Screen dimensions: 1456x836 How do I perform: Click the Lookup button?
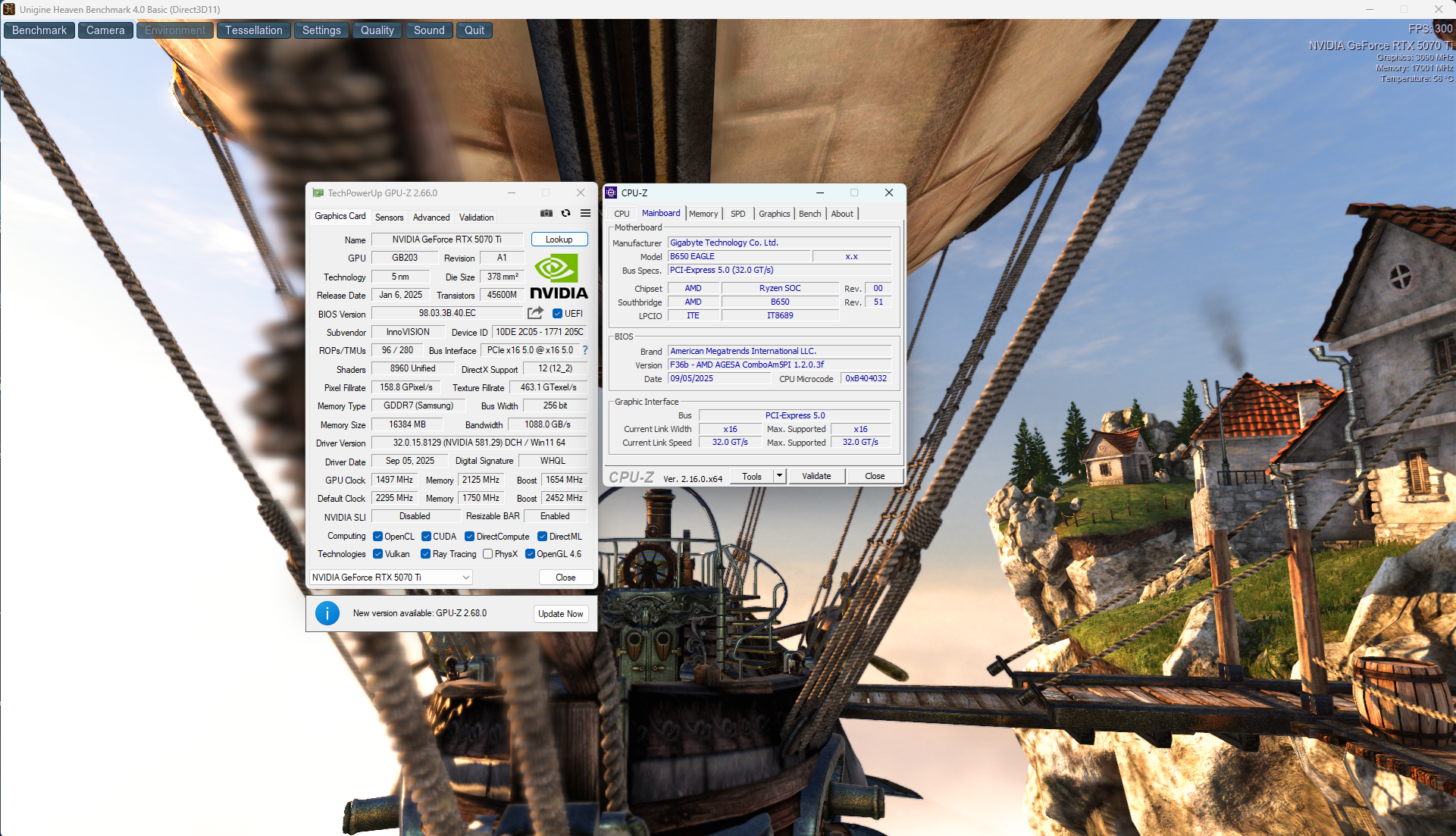tap(559, 240)
